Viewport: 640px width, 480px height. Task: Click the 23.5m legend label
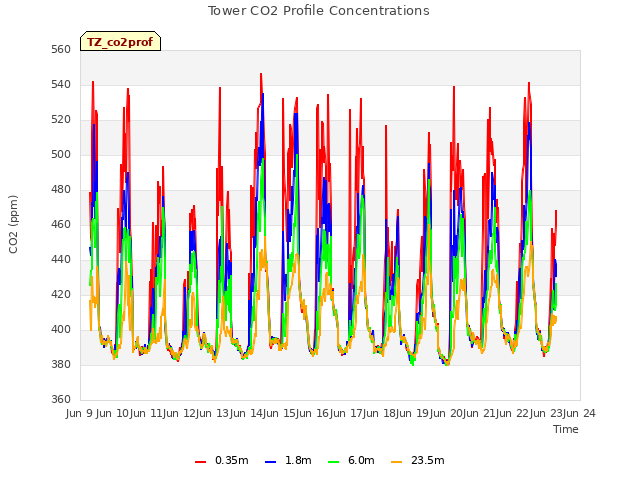428,460
